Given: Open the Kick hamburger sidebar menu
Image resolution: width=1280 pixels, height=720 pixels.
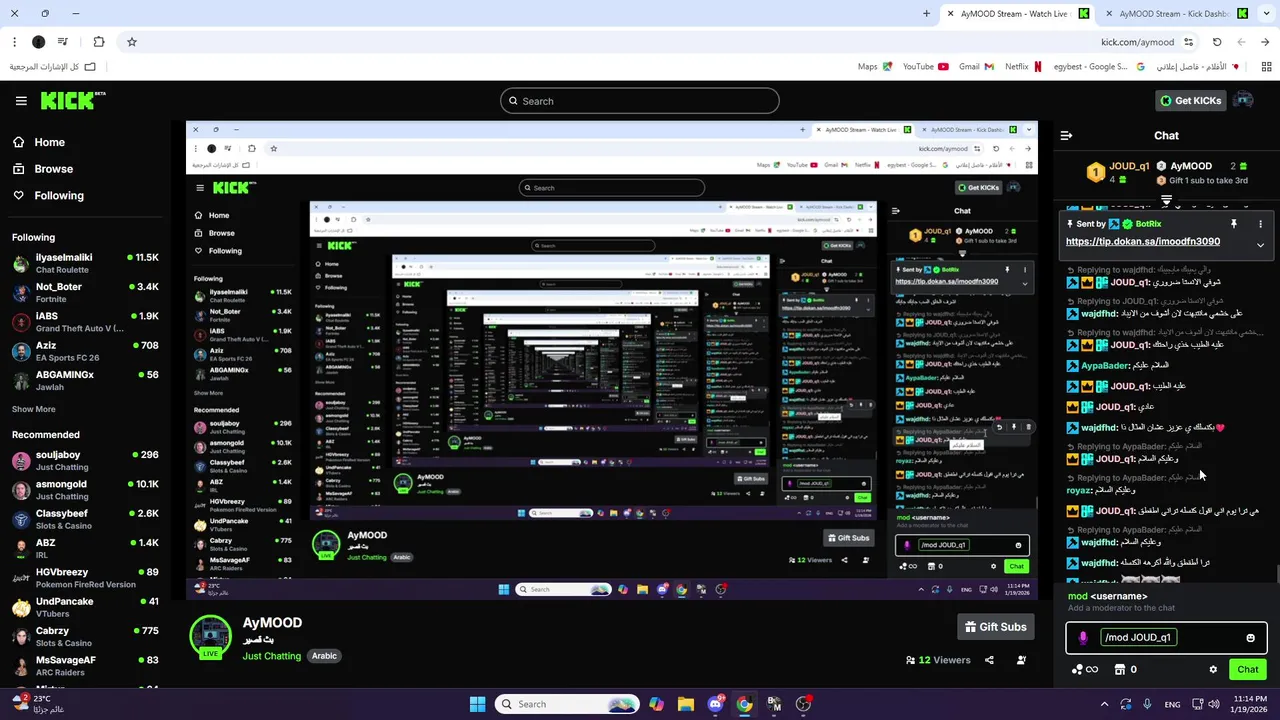Looking at the screenshot, I should 21,101.
